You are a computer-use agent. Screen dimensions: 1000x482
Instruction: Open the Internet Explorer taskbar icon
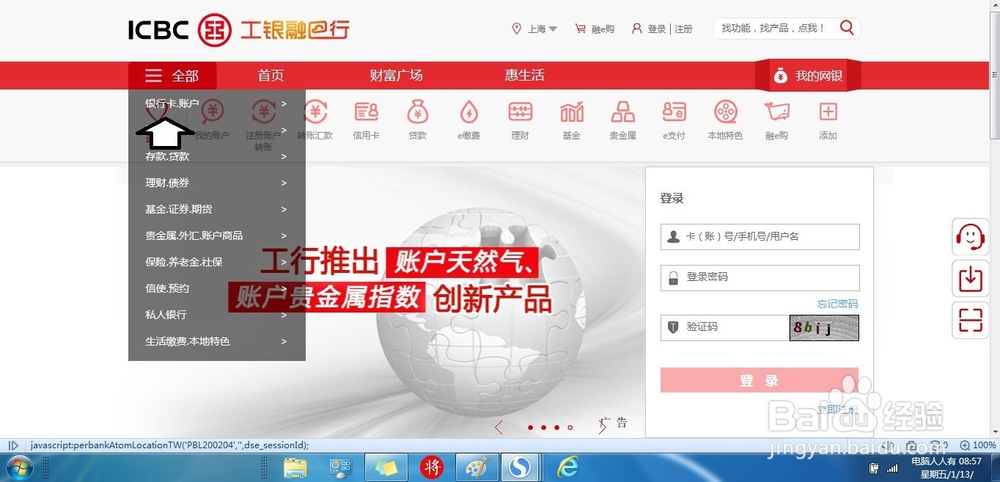click(567, 468)
